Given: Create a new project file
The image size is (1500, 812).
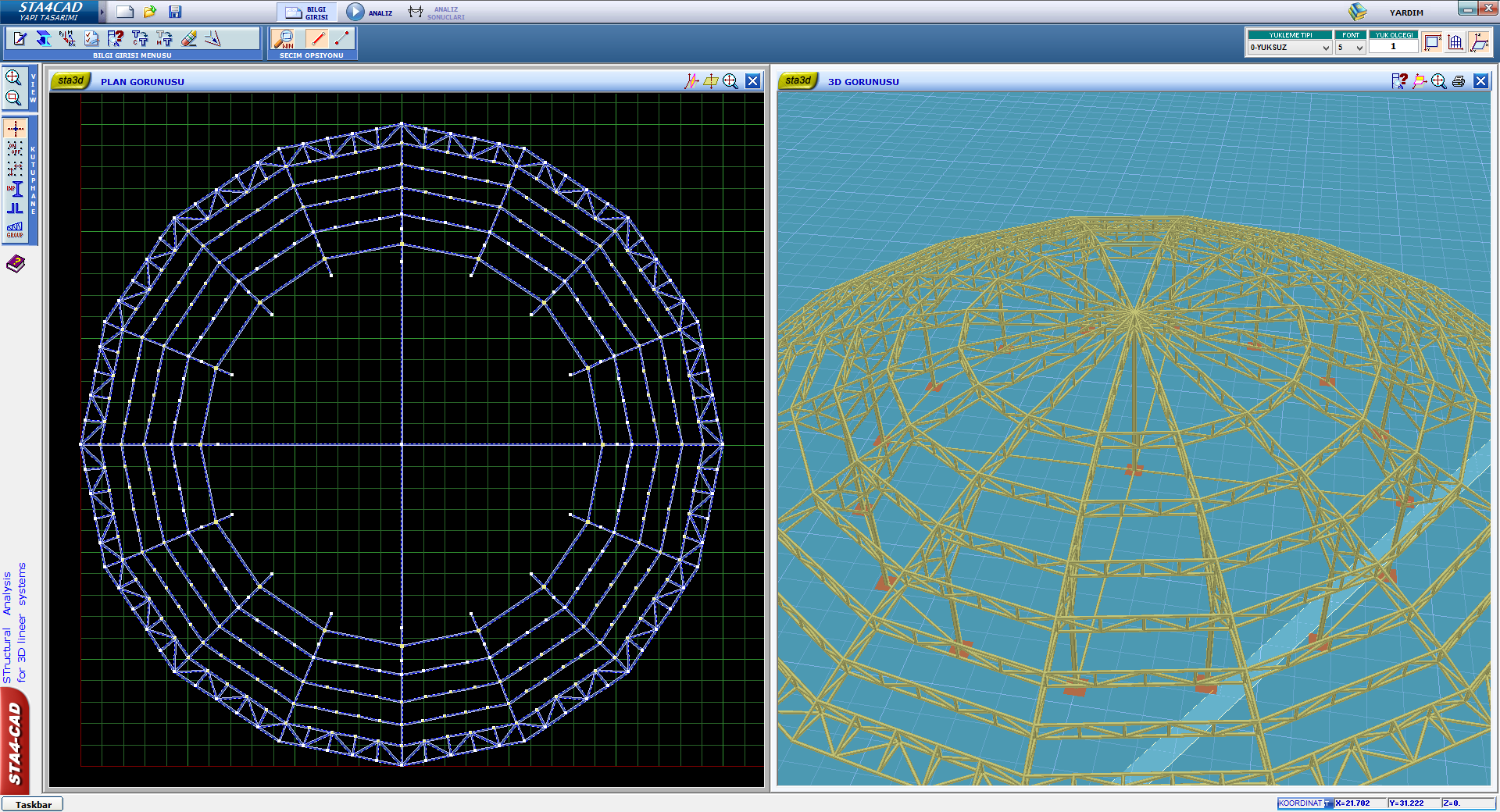Looking at the screenshot, I should pos(125,12).
